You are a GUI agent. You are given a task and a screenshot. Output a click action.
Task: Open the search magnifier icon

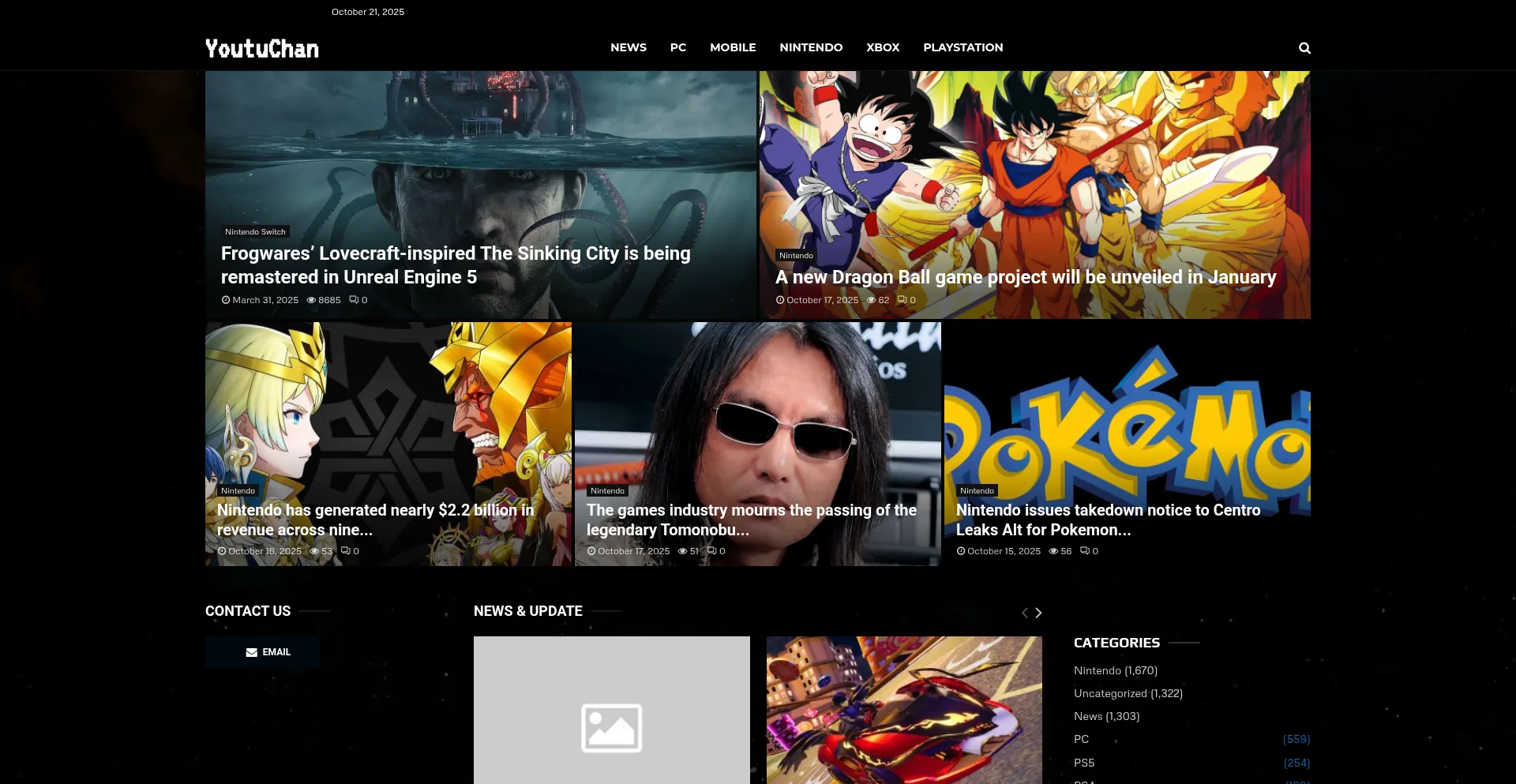[1304, 48]
